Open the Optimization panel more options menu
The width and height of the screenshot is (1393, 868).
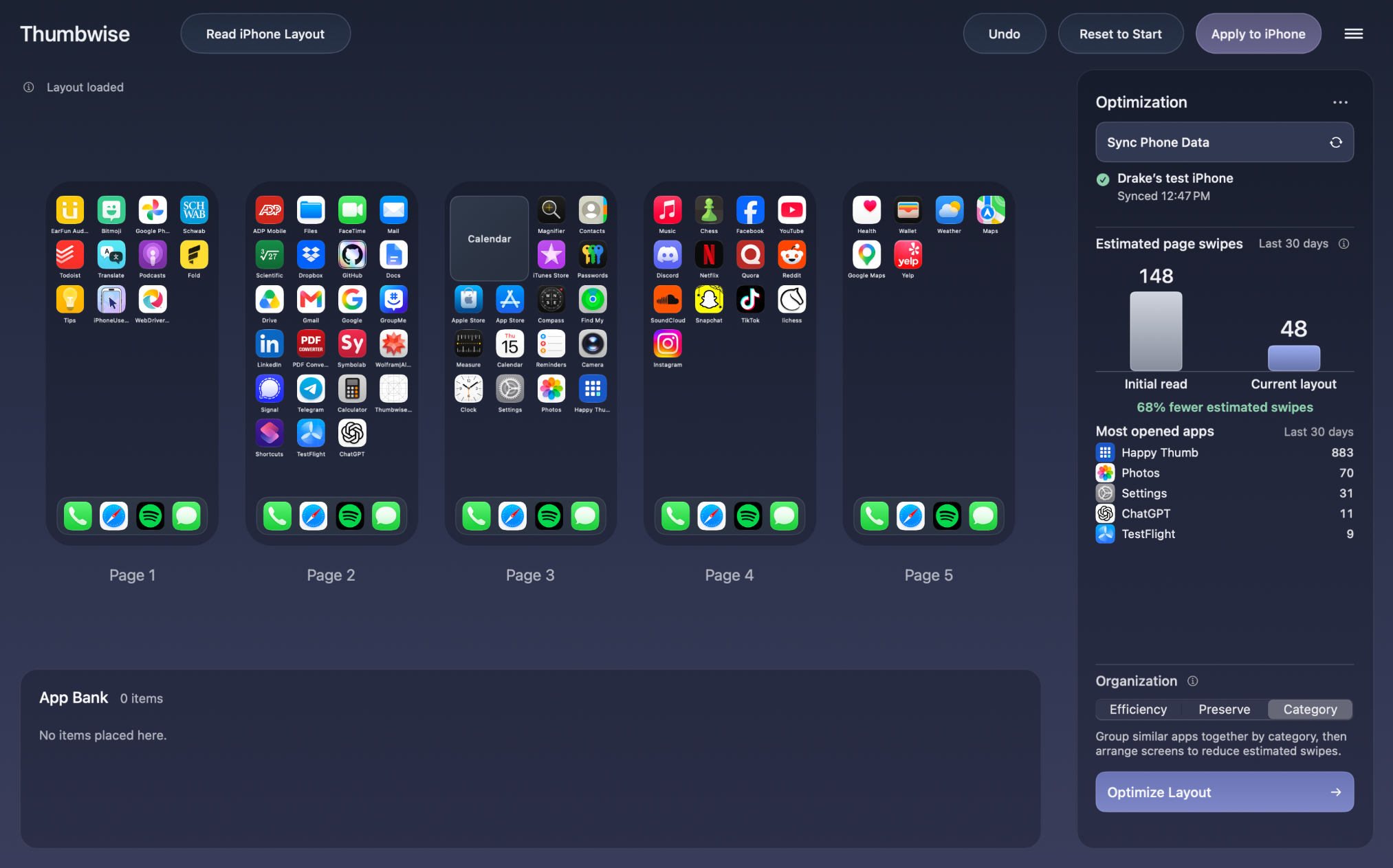pyautogui.click(x=1340, y=102)
